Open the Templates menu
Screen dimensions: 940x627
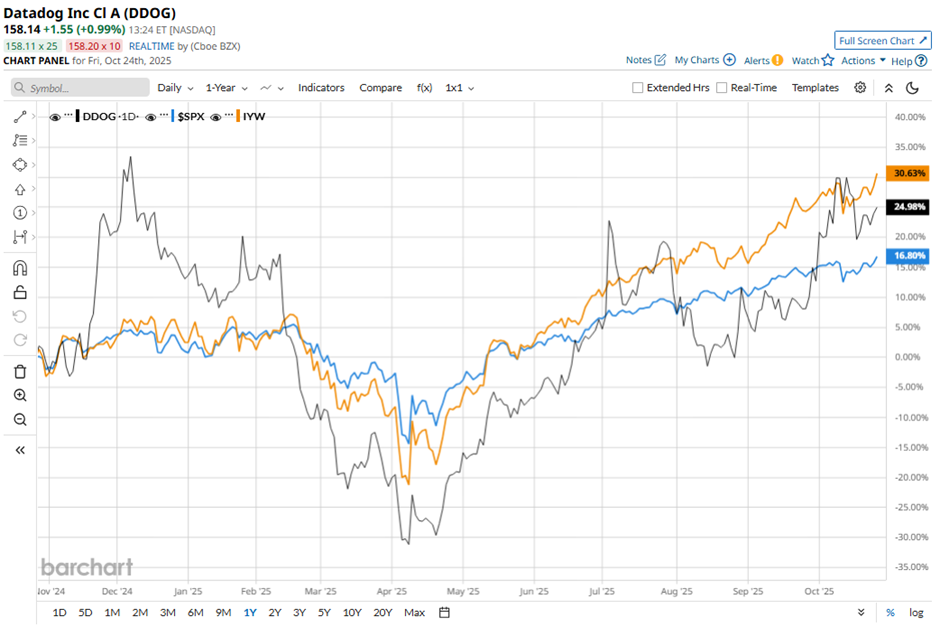click(x=815, y=88)
